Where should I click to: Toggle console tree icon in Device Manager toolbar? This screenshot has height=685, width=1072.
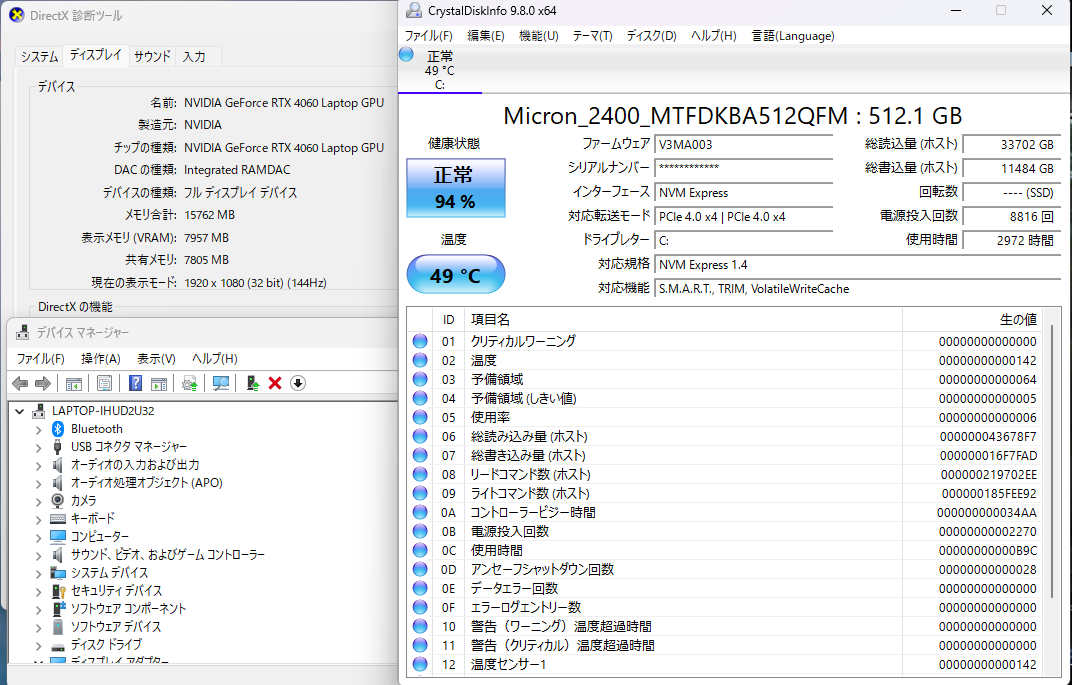tap(73, 384)
